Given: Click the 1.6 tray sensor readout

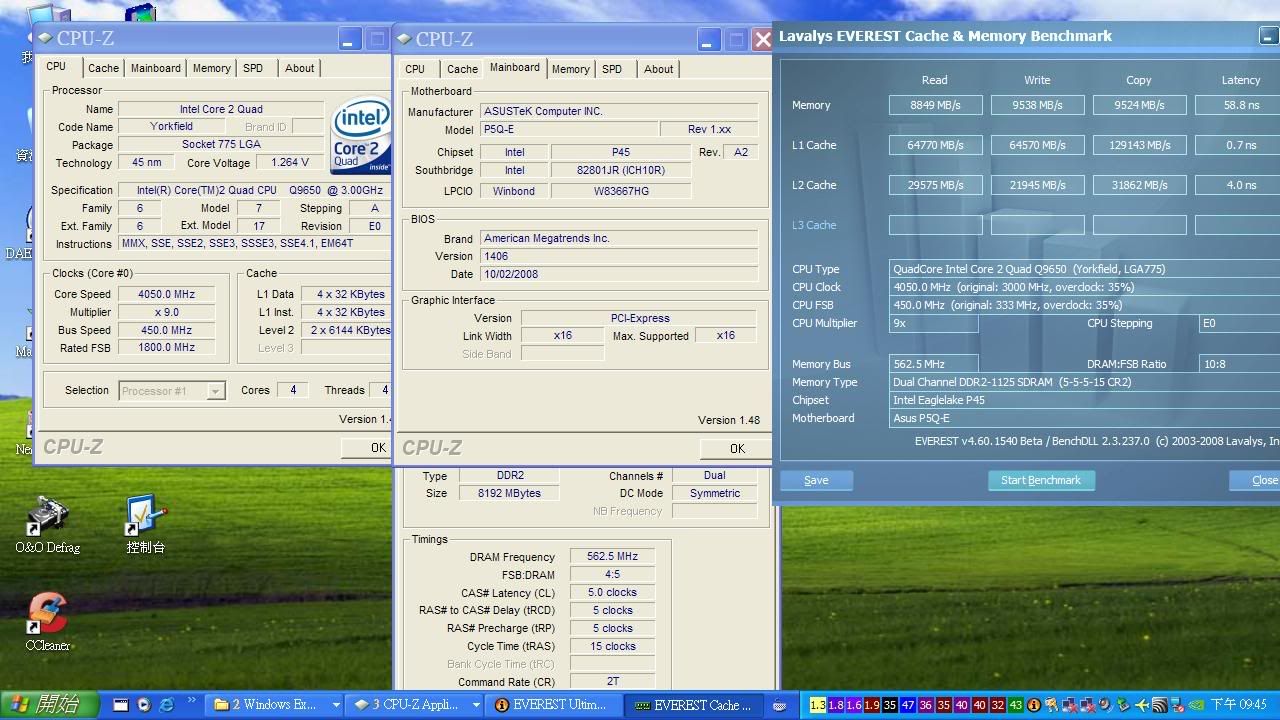Looking at the screenshot, I should click(x=854, y=705).
